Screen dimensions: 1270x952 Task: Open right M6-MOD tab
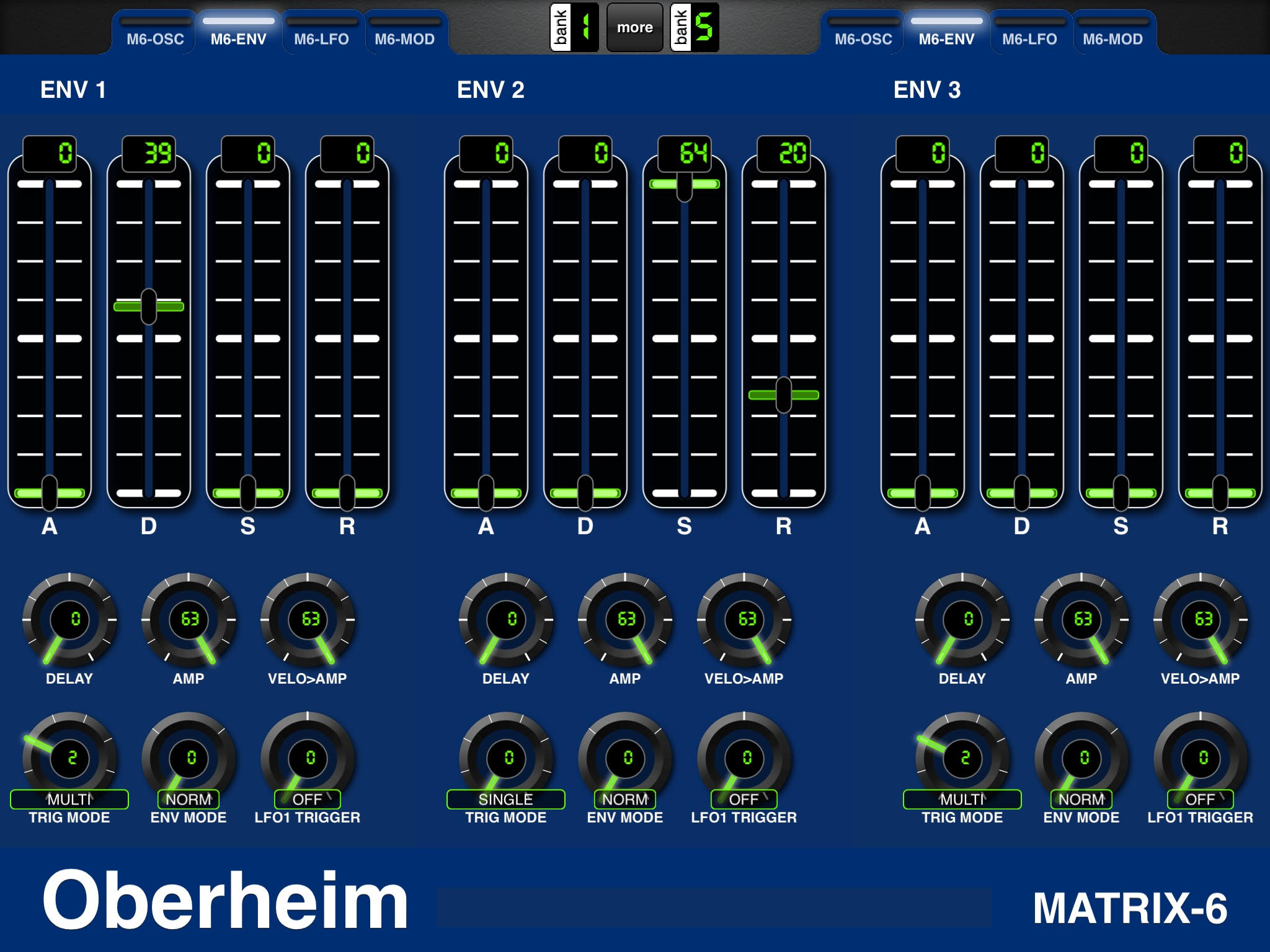tap(1112, 33)
